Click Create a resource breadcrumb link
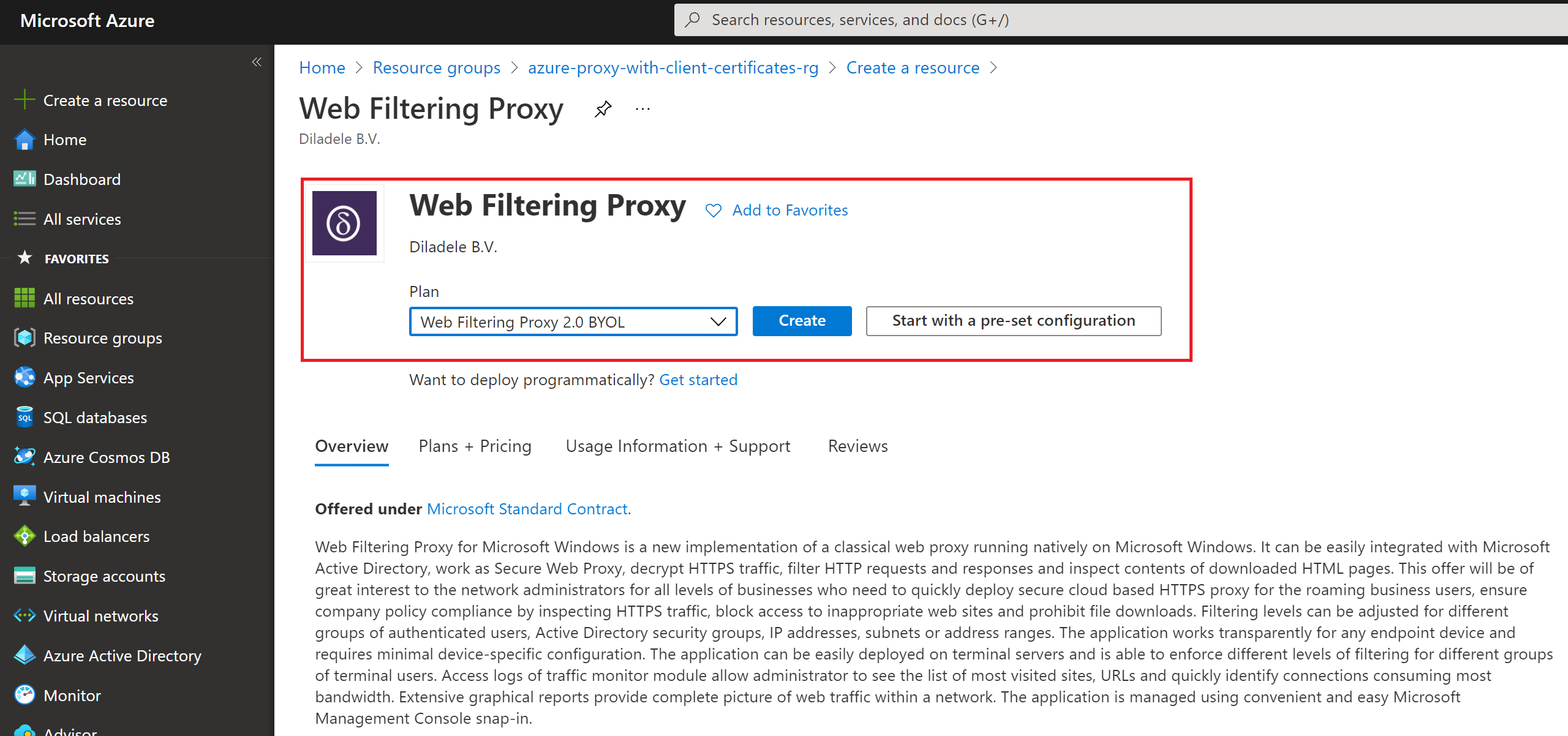Viewport: 1568px width, 736px height. click(x=913, y=67)
